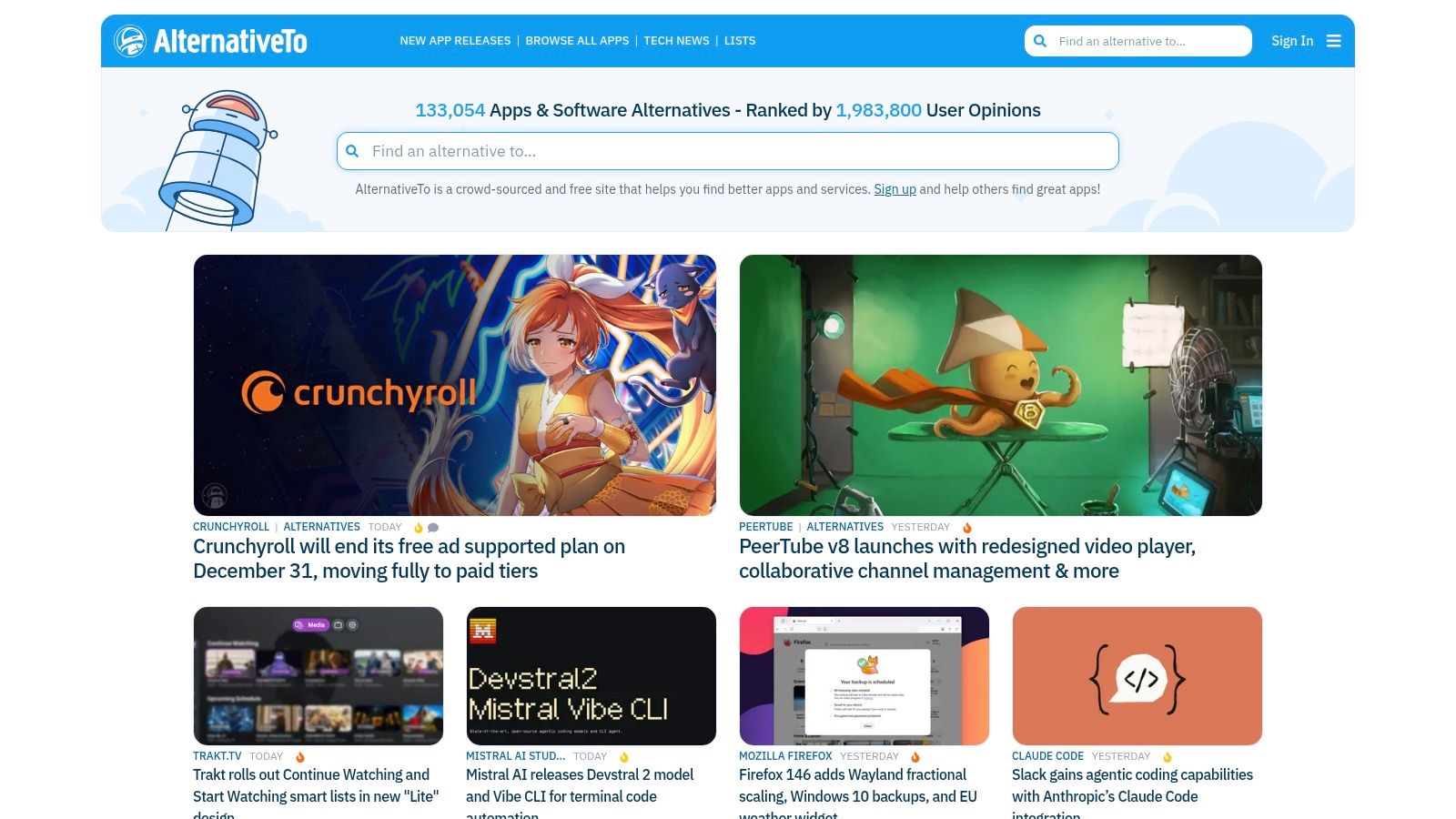This screenshot has height=819, width=1456.
Task: Click the AlternativeTo logo icon
Action: click(x=130, y=41)
